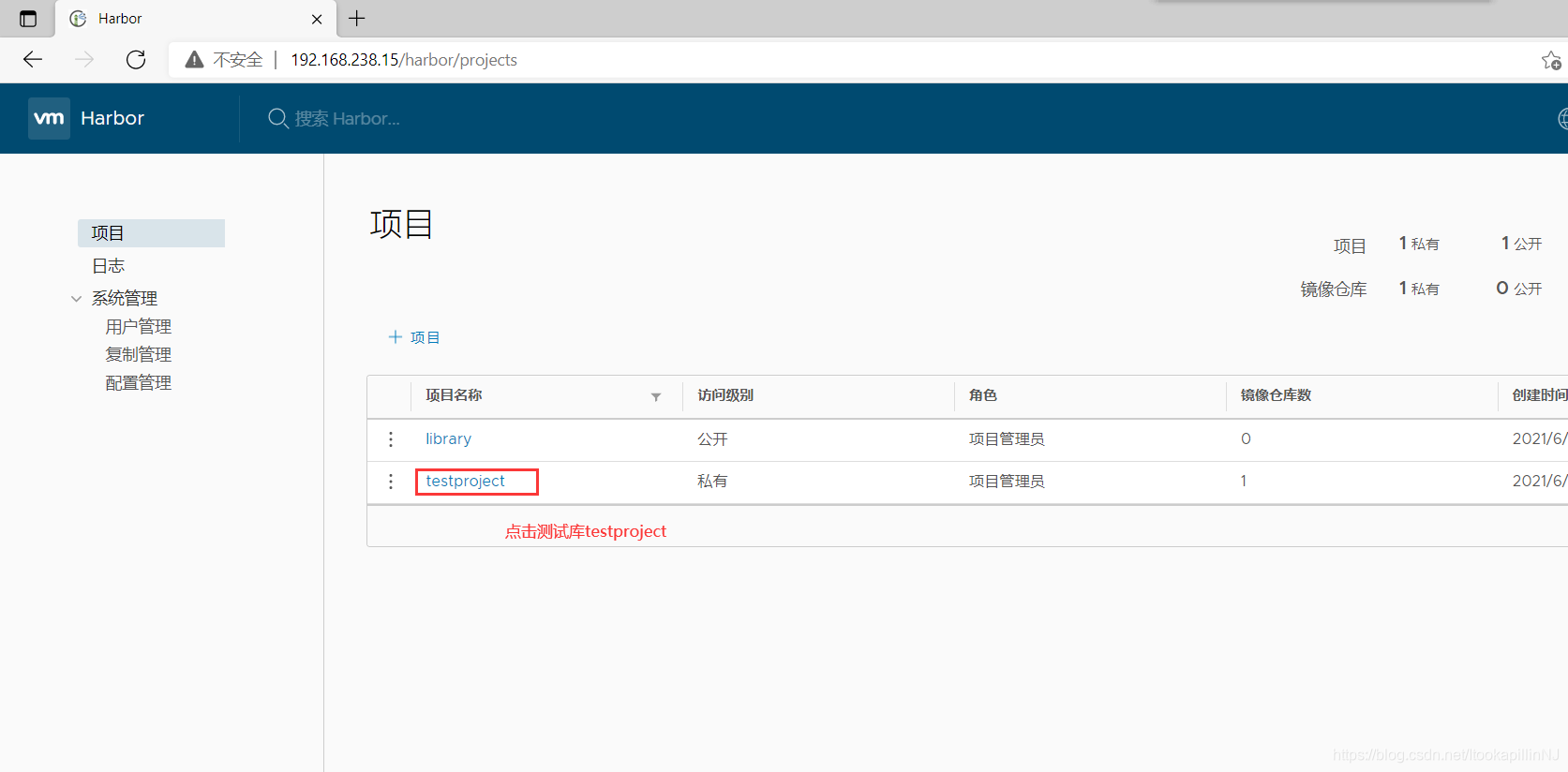Click repository count 1 for testproject
This screenshot has width=1568, height=772.
pos(1244,481)
